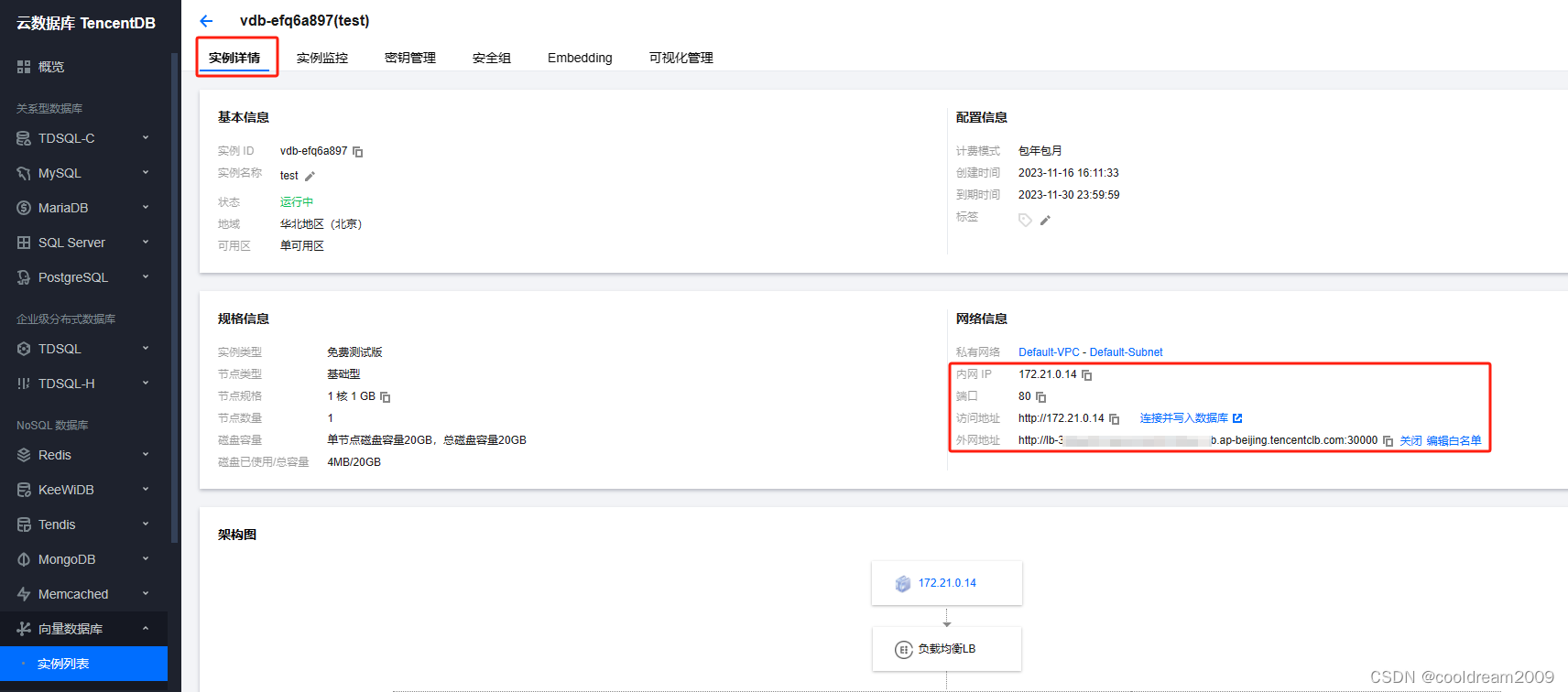Switch to the 可视化管理 tab

681,58
